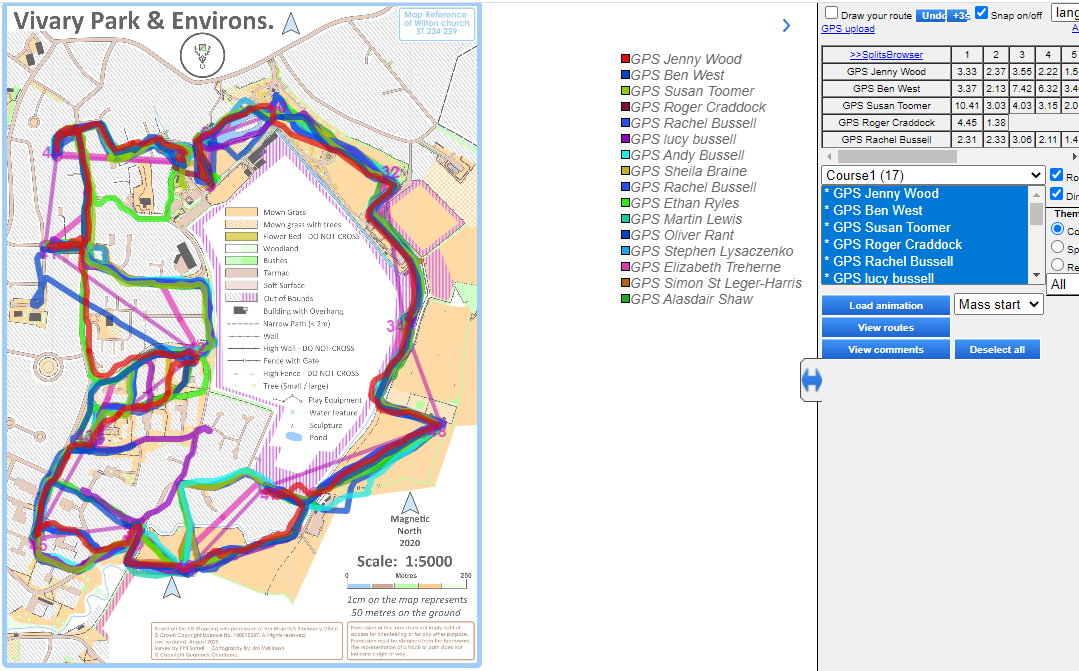Toggle the Snap on/off checkbox
Image resolution: width=1079 pixels, height=671 pixels.
pos(982,14)
